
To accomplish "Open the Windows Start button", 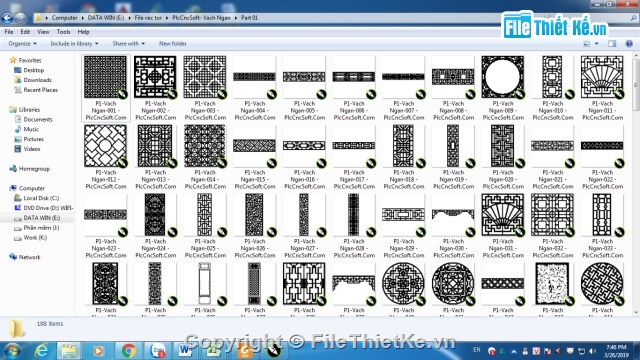I will (12, 351).
